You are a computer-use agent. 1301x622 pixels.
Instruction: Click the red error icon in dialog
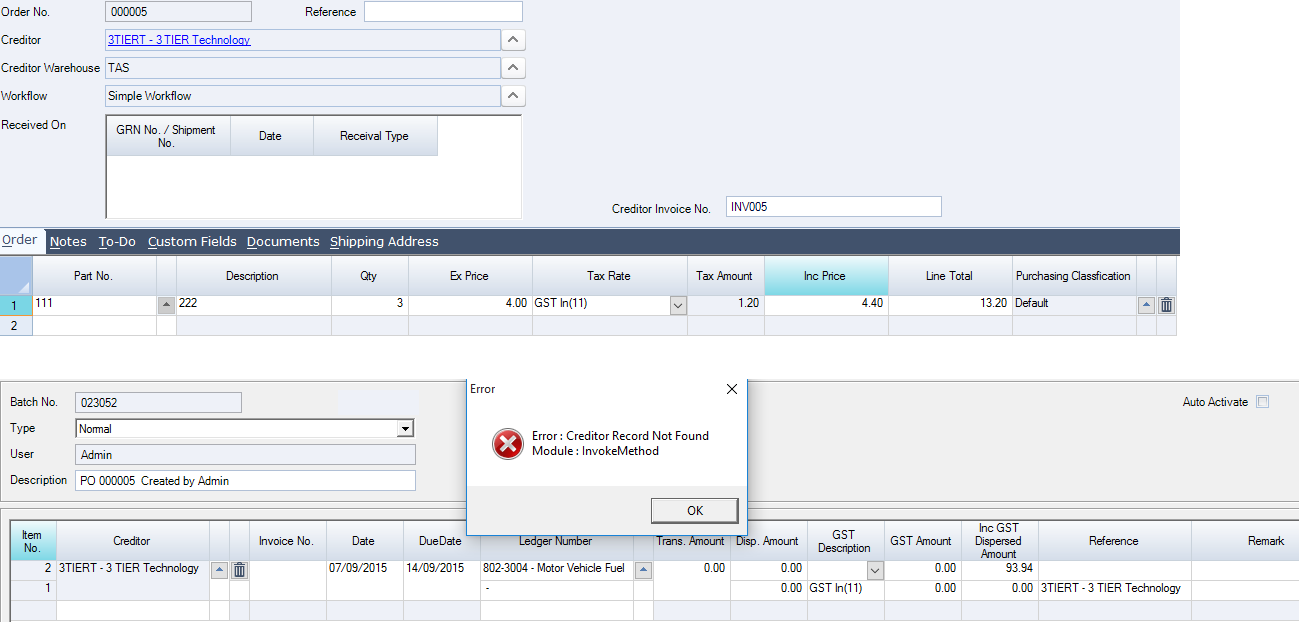[508, 443]
